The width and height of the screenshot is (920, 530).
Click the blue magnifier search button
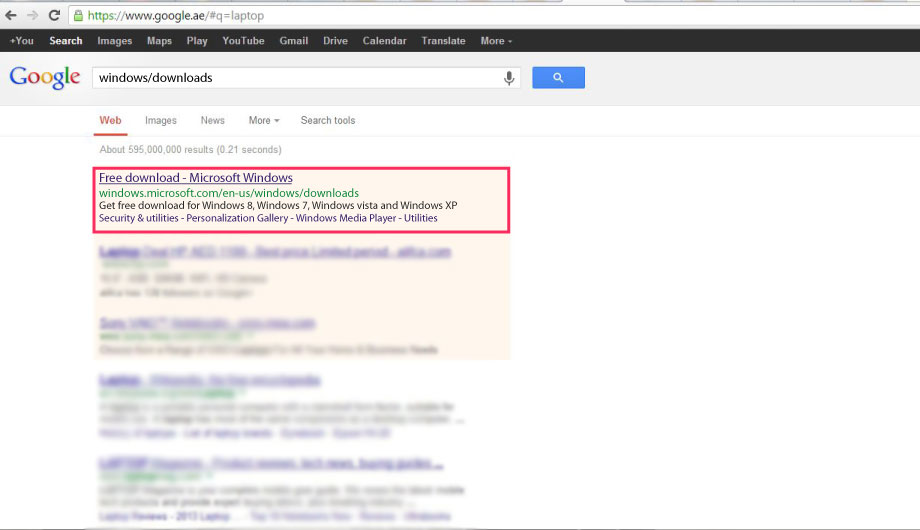558,77
